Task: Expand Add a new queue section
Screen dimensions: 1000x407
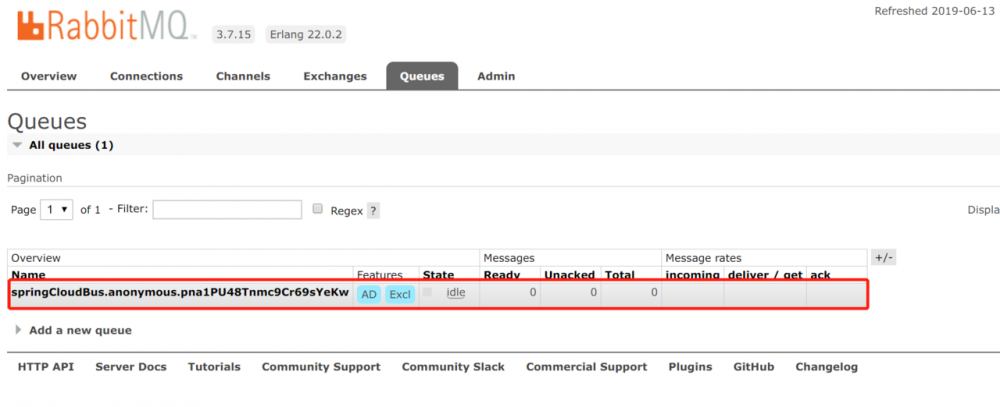Action: click(73, 330)
